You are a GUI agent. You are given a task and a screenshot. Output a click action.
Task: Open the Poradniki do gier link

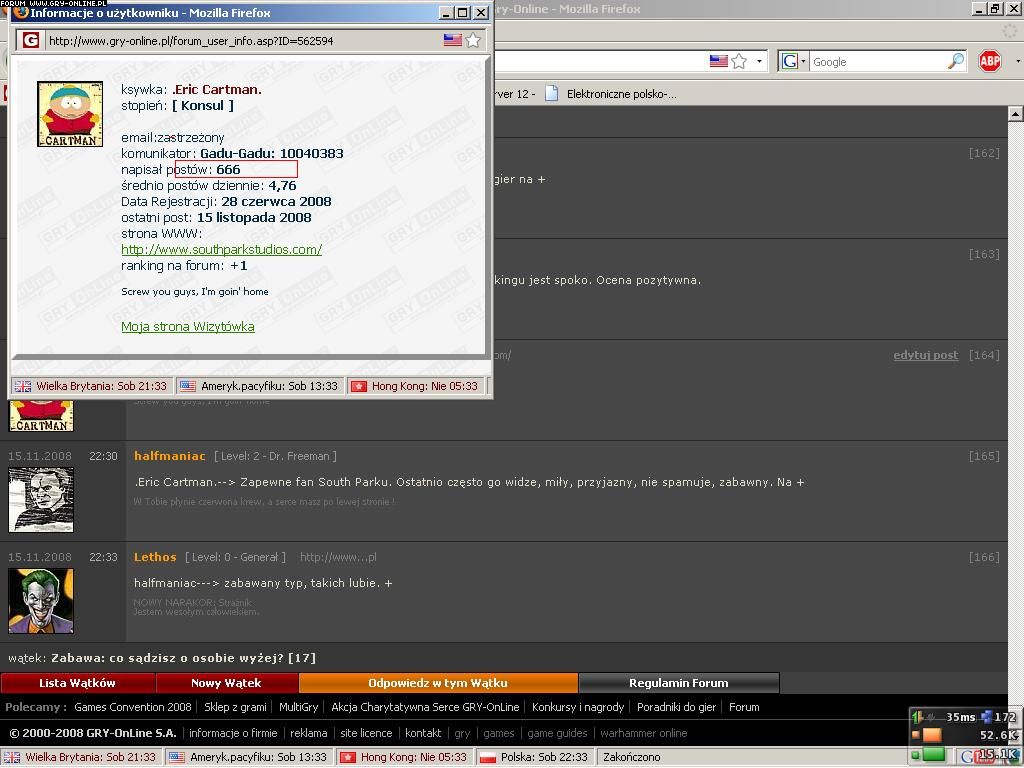(x=677, y=707)
